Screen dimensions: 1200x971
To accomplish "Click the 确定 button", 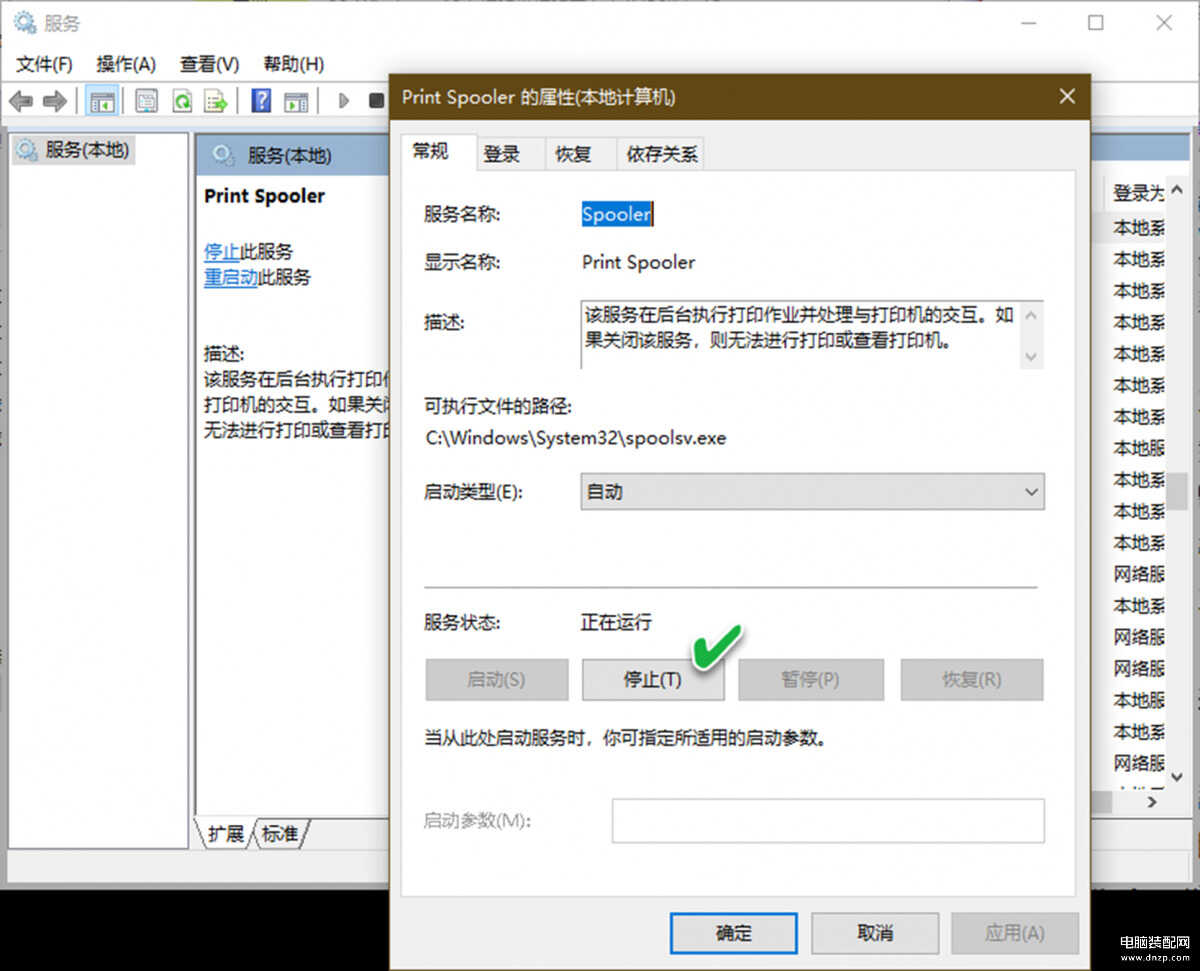I will (x=734, y=932).
